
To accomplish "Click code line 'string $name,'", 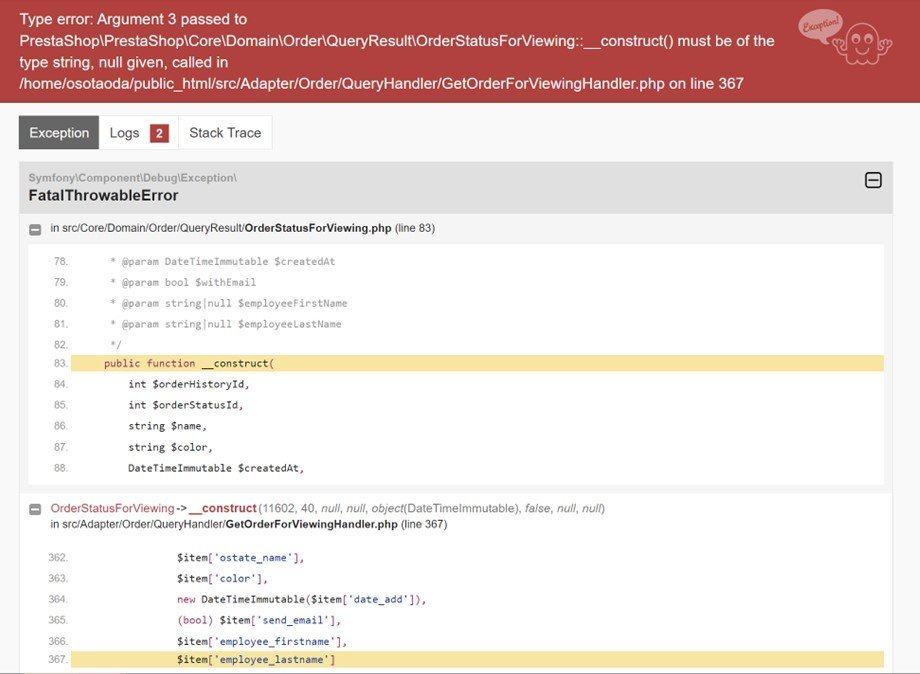I will 167,426.
